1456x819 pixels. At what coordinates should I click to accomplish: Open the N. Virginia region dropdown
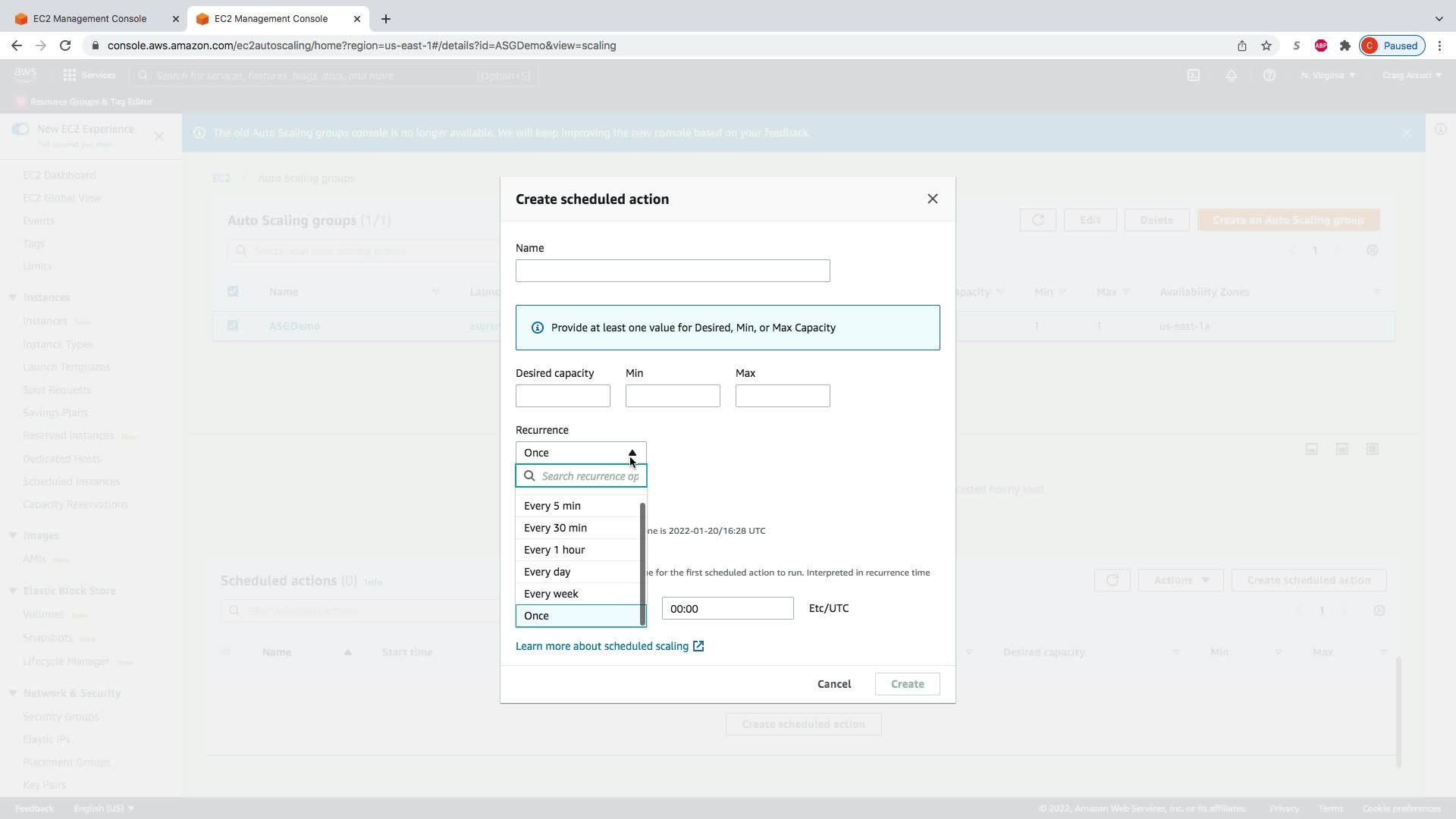(1327, 75)
